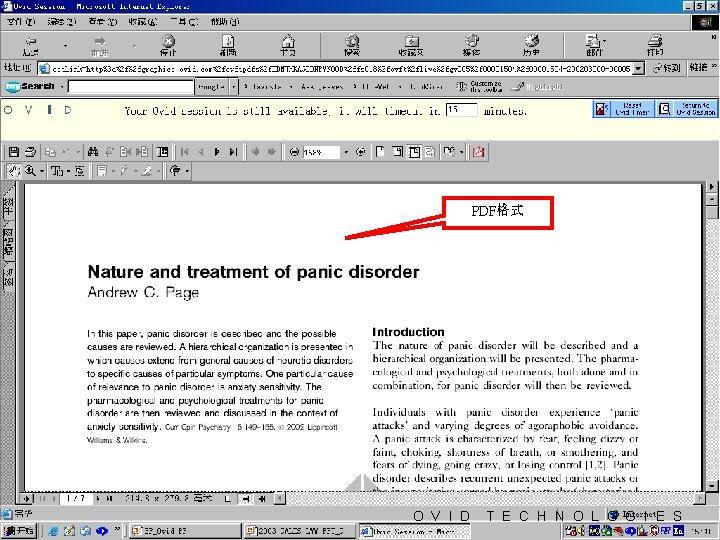Viewport: 720px width, 540px height.
Task: Click the horizontal scrollbar right arrow
Action: point(700,498)
